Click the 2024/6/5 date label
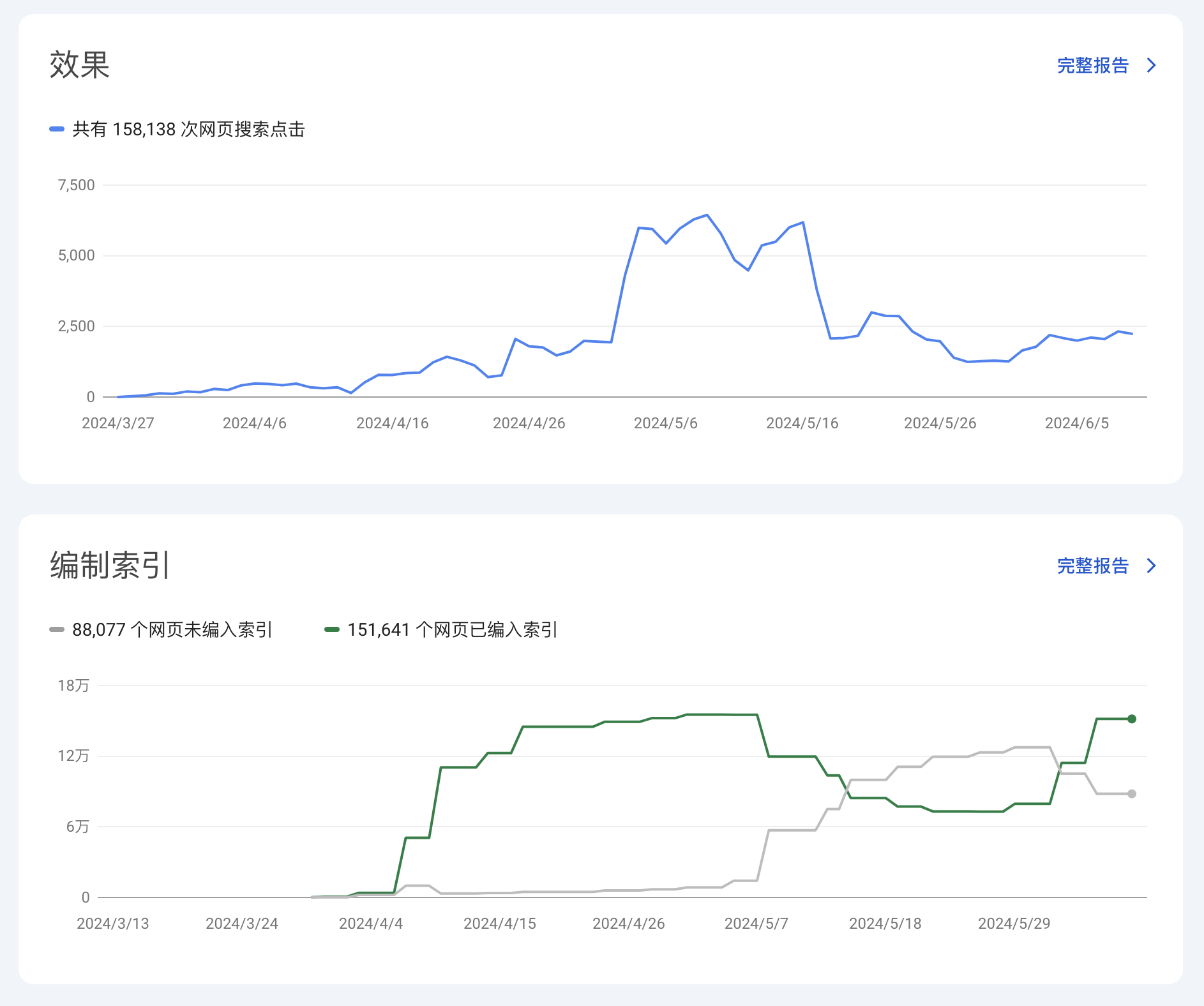This screenshot has width=1204, height=1006. click(x=1077, y=423)
